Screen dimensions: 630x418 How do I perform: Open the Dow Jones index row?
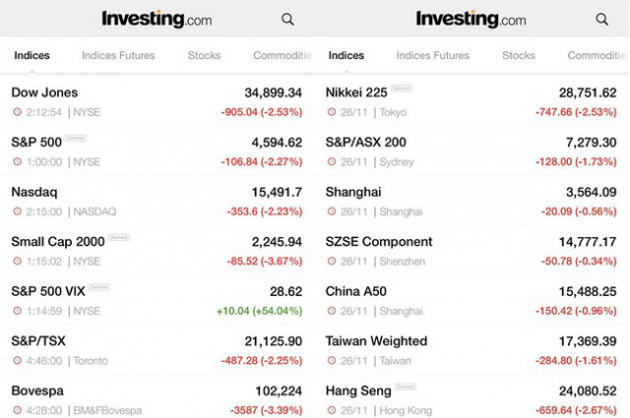[157, 101]
